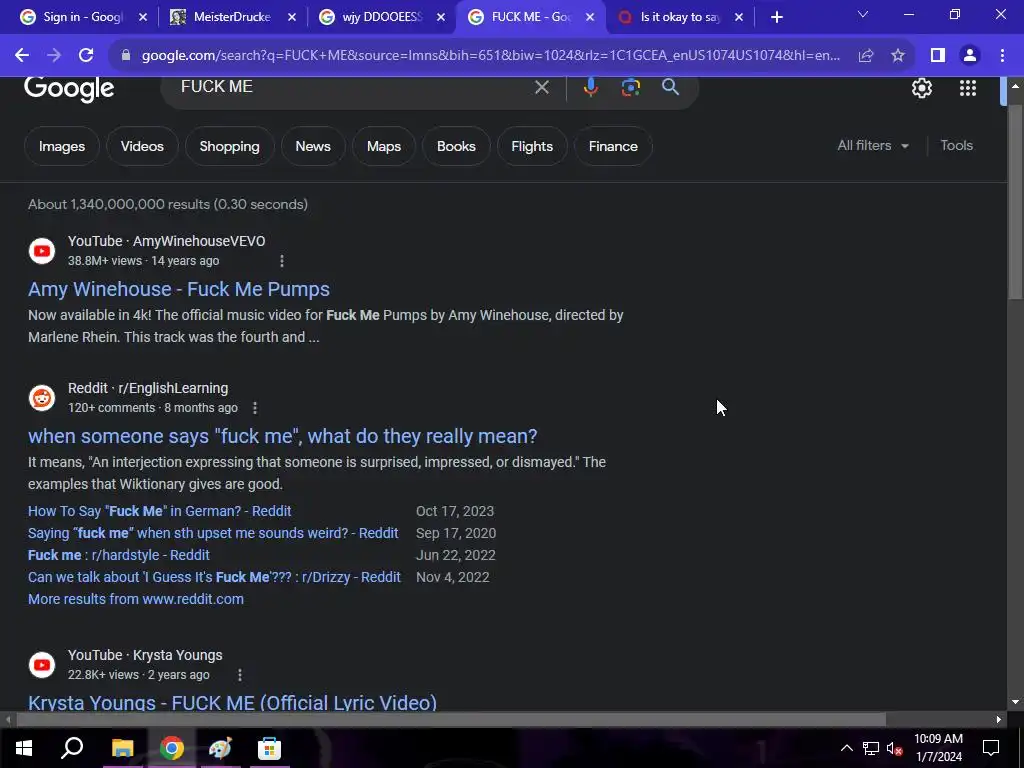Image resolution: width=1024 pixels, height=768 pixels.
Task: Bookmark this page with the star icon
Action: (898, 56)
